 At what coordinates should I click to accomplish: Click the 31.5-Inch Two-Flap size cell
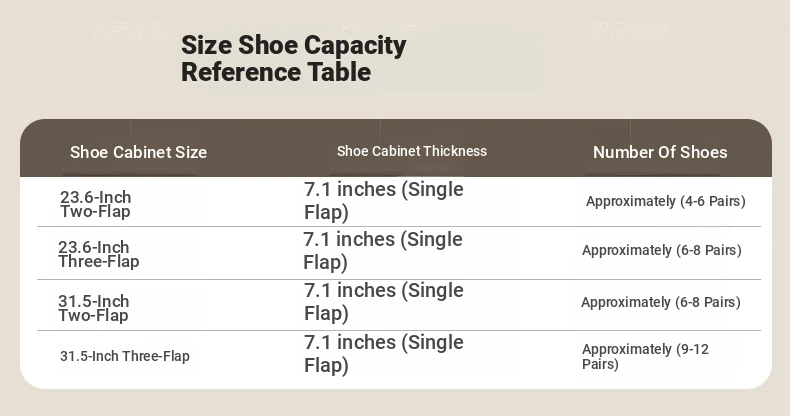coord(93,308)
